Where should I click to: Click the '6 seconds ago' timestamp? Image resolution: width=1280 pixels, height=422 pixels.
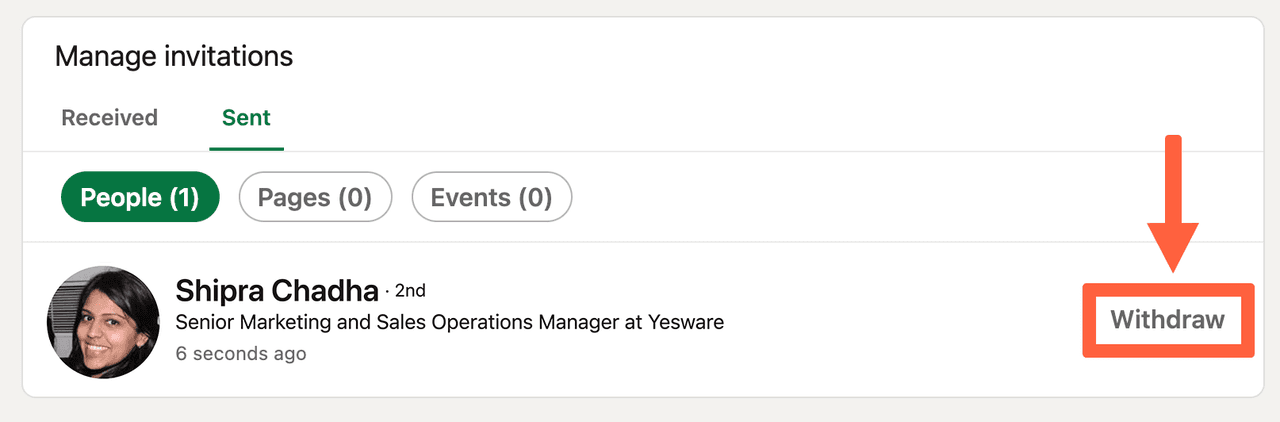point(241,353)
